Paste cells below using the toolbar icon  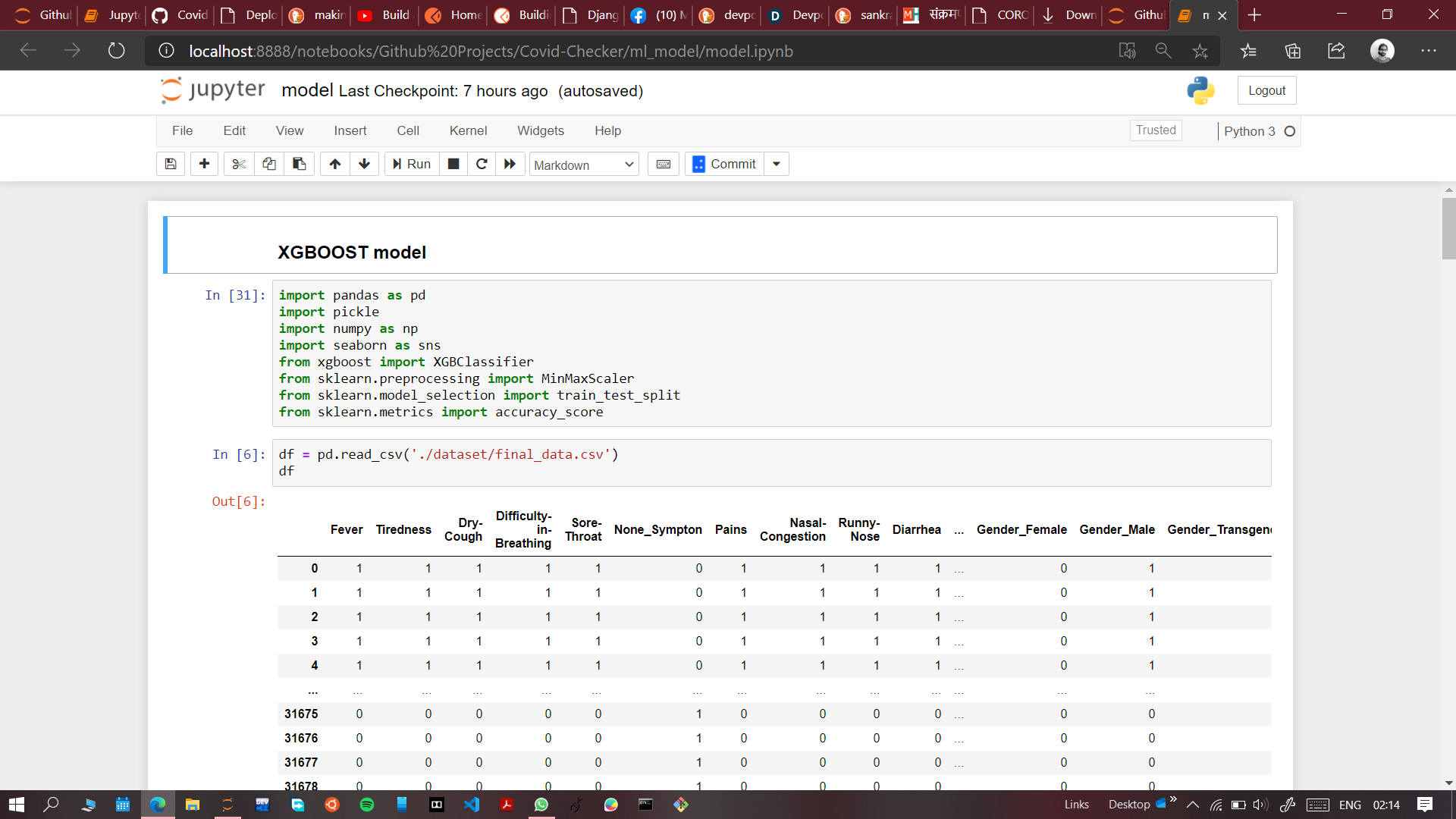click(x=300, y=164)
